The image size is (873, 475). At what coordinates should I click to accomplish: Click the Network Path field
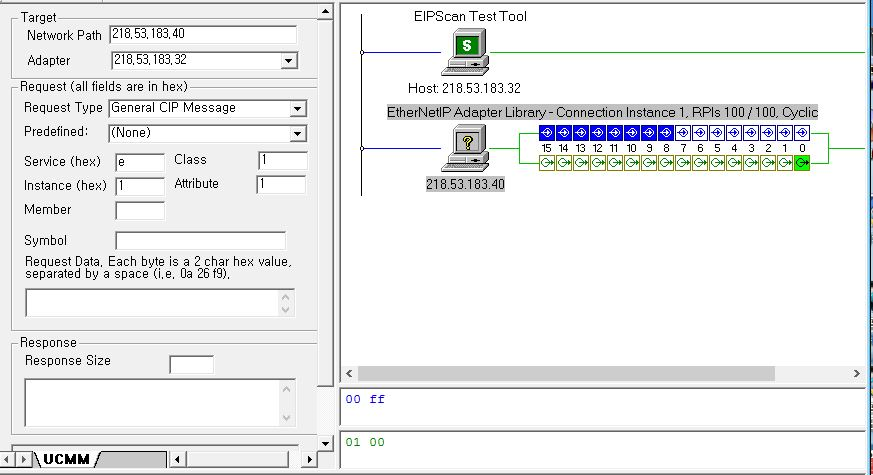point(203,34)
